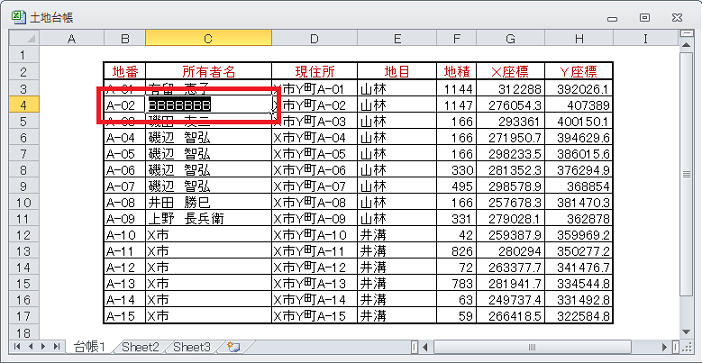Click vertical scrollbar up arrow
Image resolution: width=702 pixels, height=363 pixels.
685,44
